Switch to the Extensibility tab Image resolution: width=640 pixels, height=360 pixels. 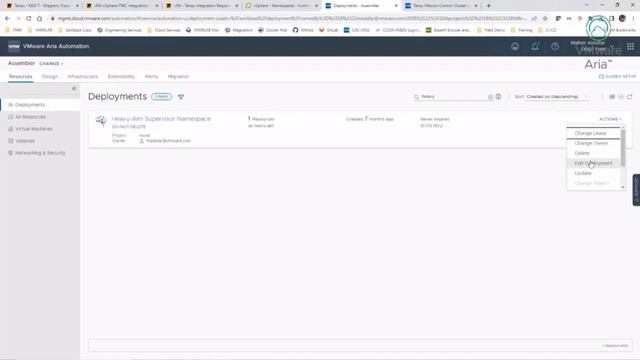[x=121, y=76]
